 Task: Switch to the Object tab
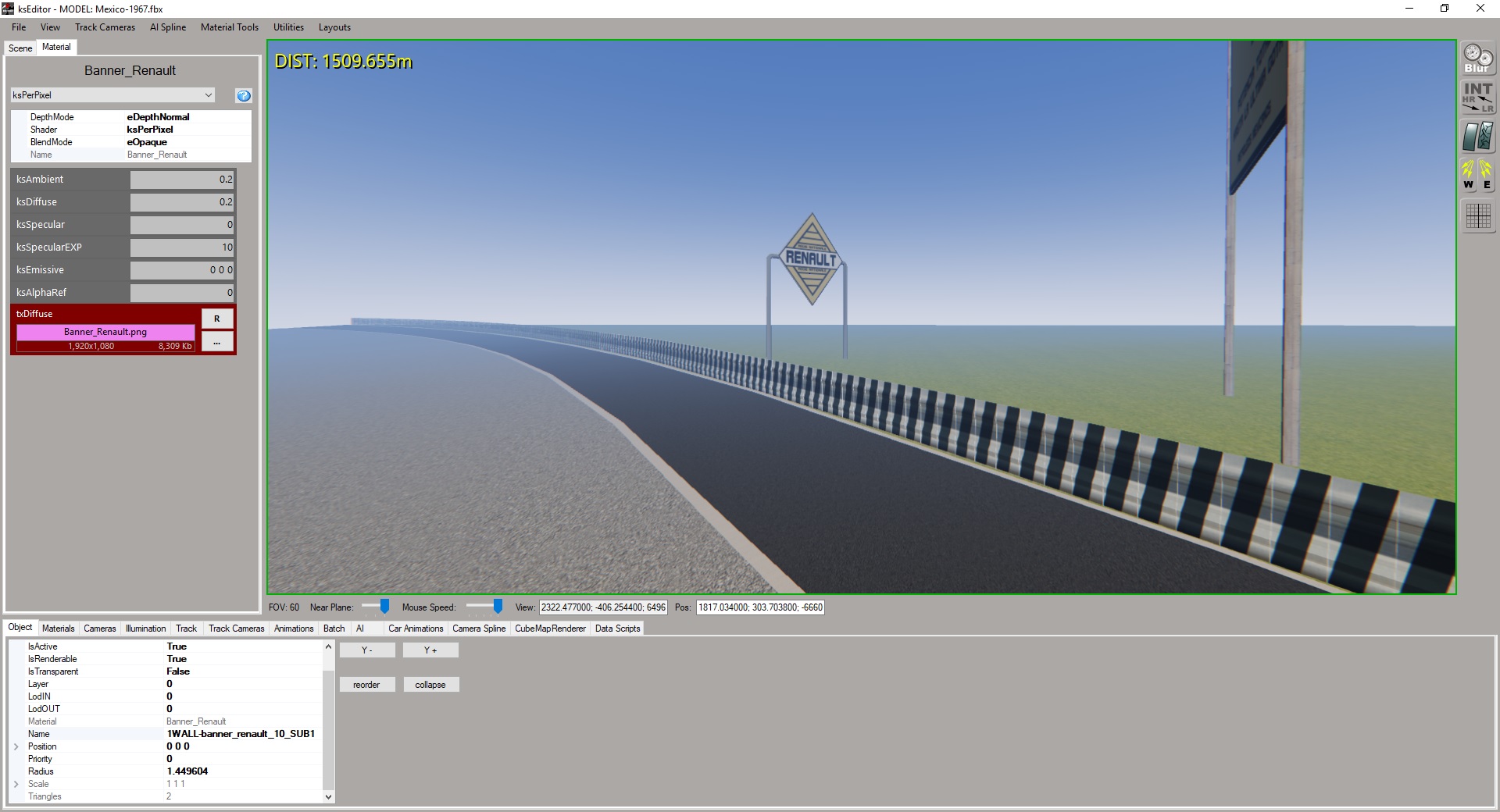coord(20,627)
